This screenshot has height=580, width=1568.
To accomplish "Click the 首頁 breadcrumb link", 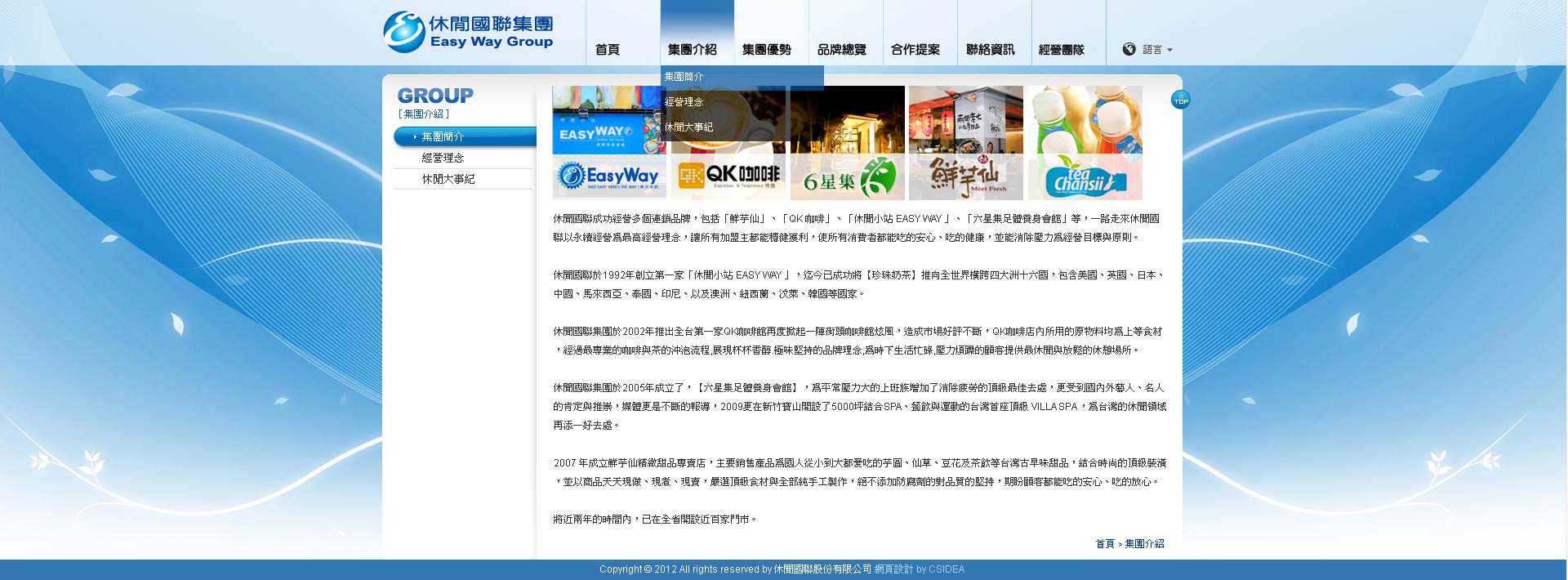I will [1104, 544].
